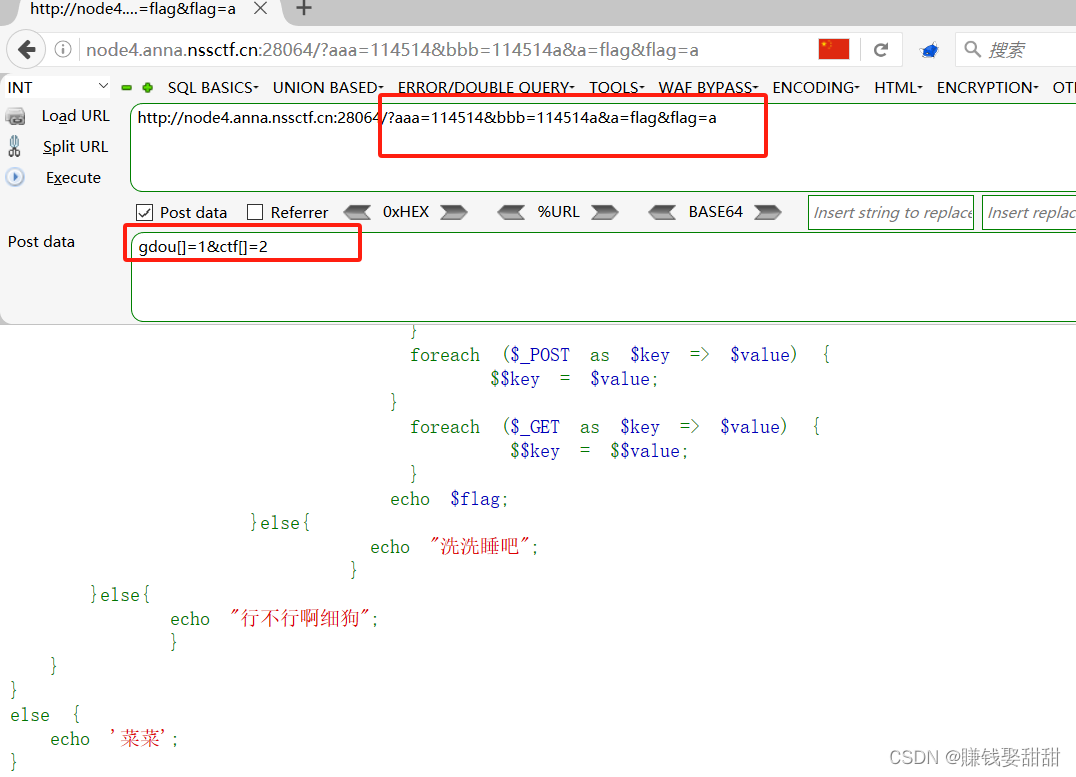
Task: Click the left BASE64 decode arrow
Action: 662,212
